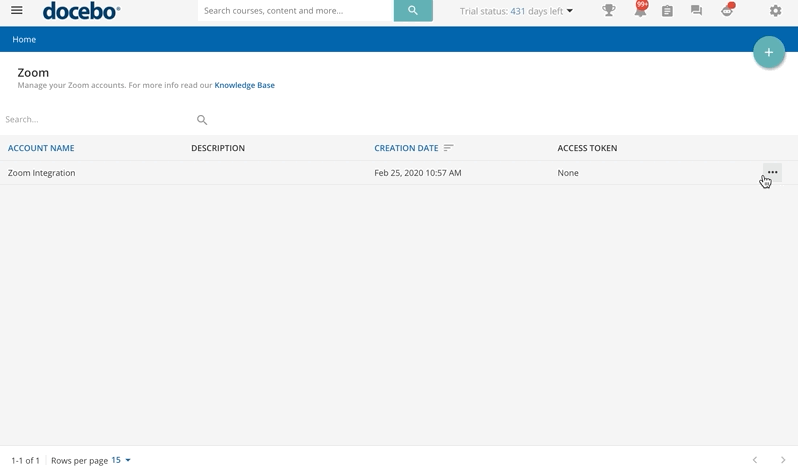Open the virtual coach bot icon
The width and height of the screenshot is (798, 470).
[x=727, y=10]
